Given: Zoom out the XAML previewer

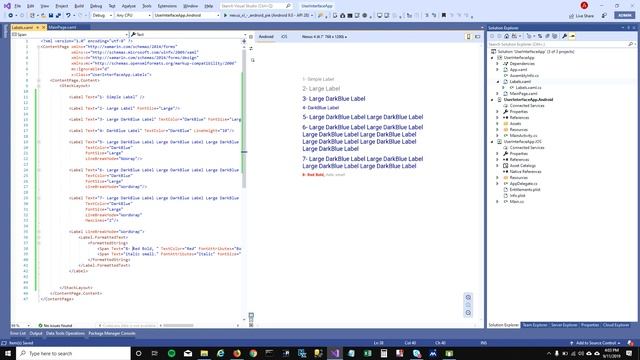Looking at the screenshot, I should click(468, 313).
